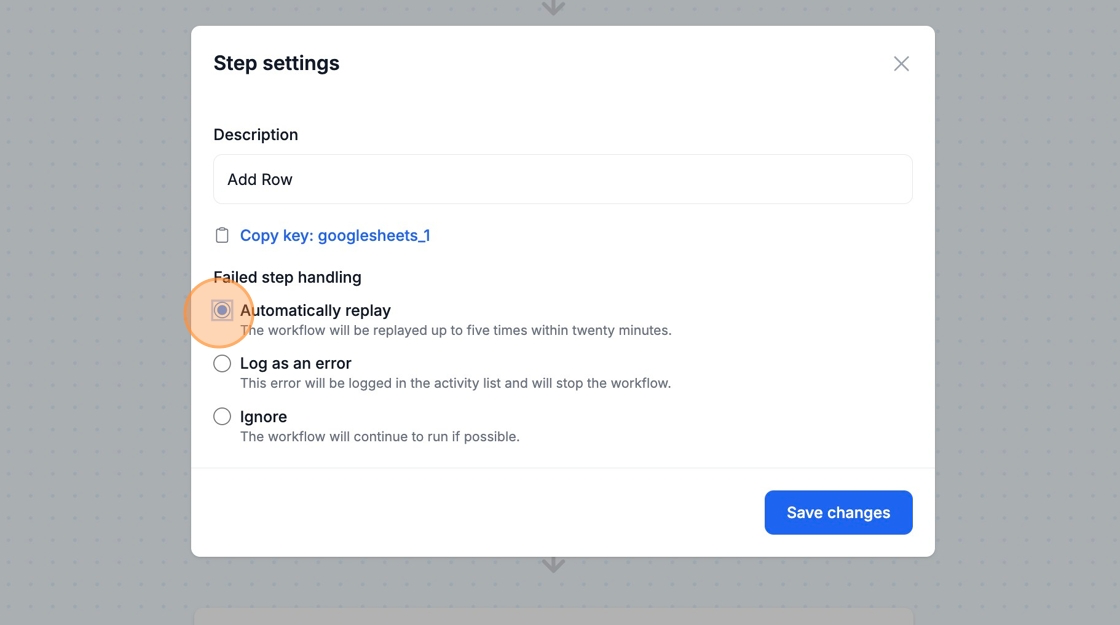Click the Description field label
This screenshot has height=625, width=1120.
(255, 135)
